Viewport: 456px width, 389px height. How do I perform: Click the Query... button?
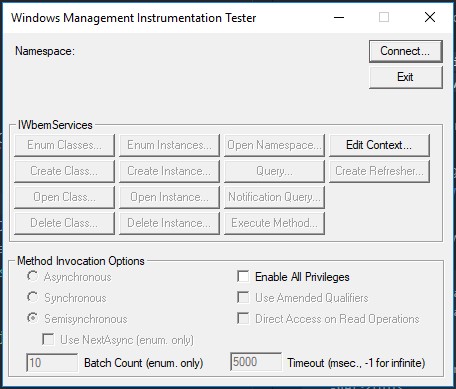click(274, 171)
